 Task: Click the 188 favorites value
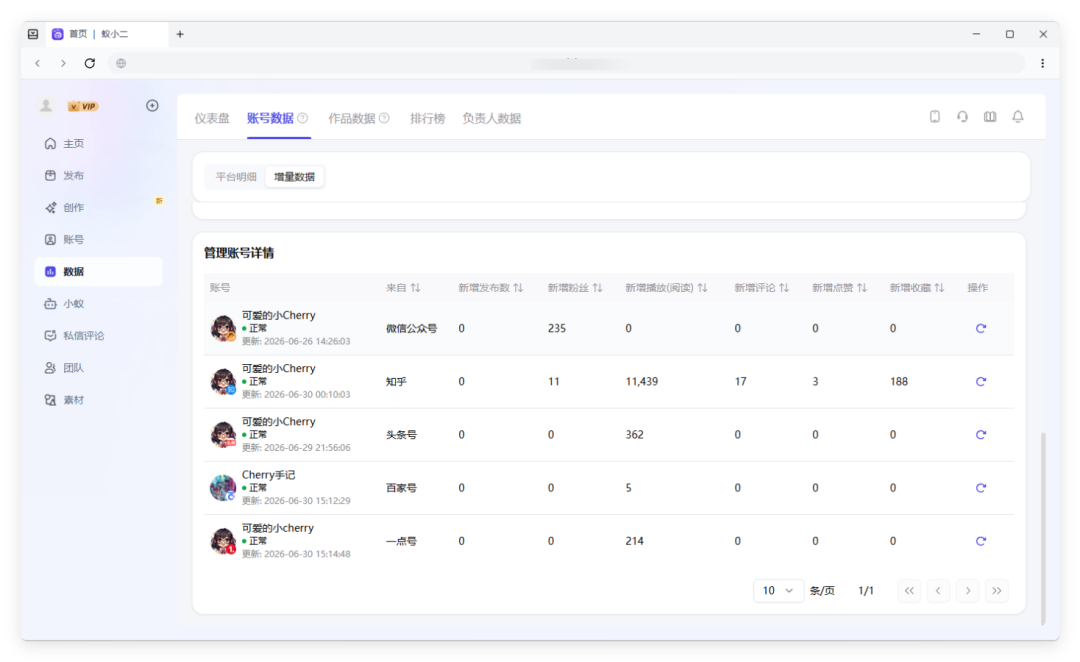[899, 382]
